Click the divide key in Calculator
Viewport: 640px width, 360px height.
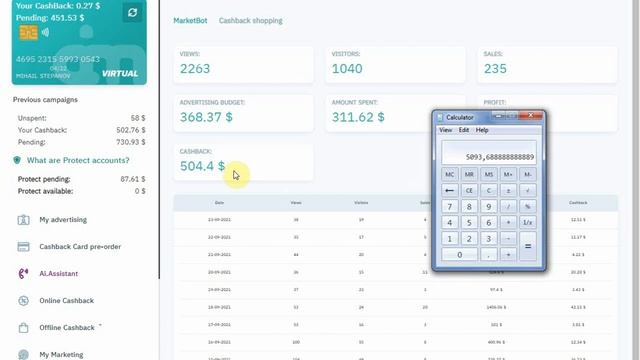pos(508,207)
